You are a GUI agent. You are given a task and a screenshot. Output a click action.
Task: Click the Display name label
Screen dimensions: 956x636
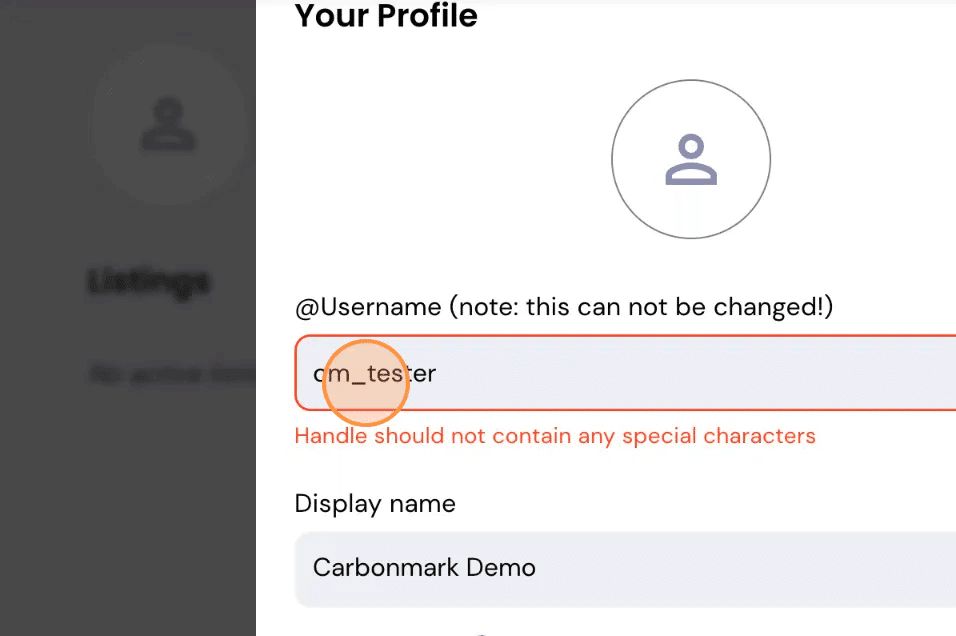(375, 504)
